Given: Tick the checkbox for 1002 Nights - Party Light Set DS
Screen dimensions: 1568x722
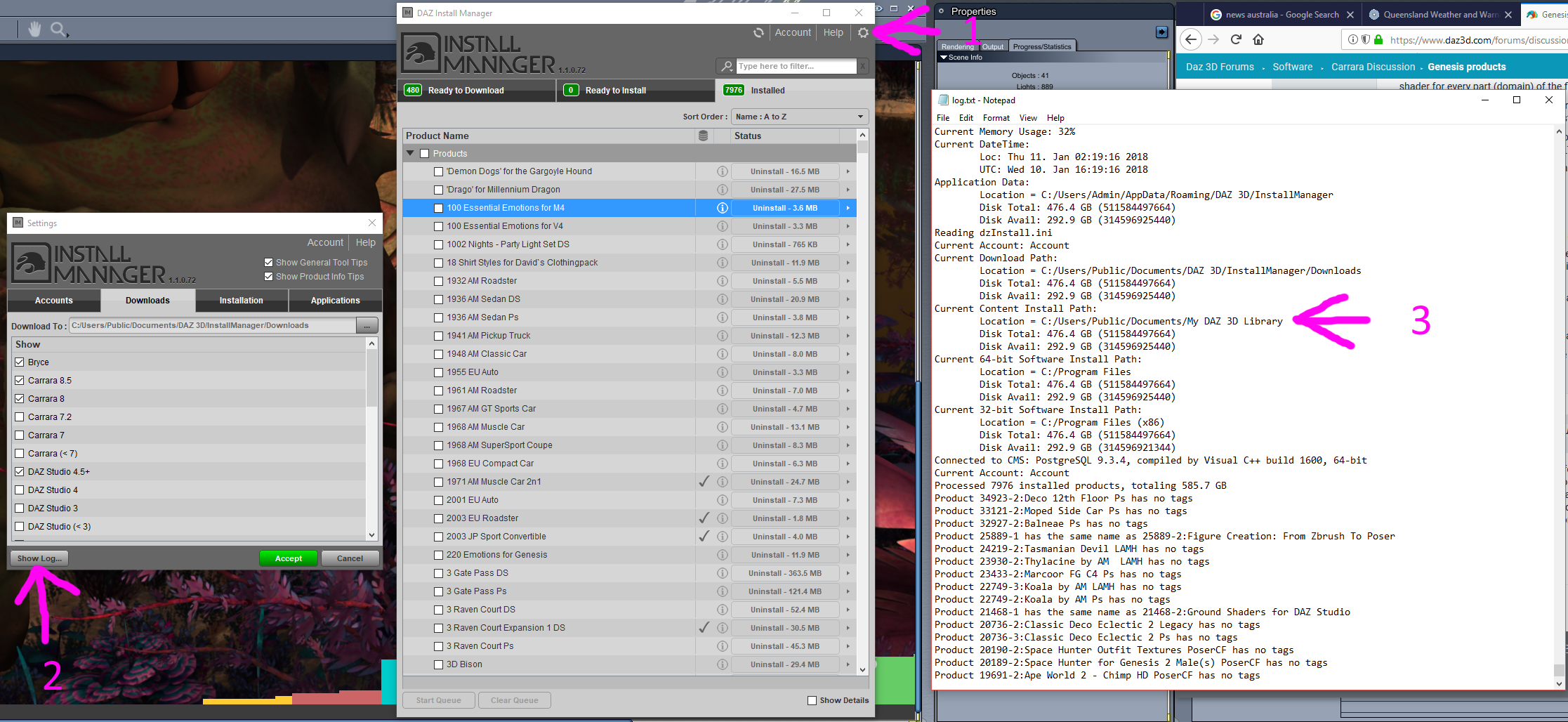Looking at the screenshot, I should 439,244.
